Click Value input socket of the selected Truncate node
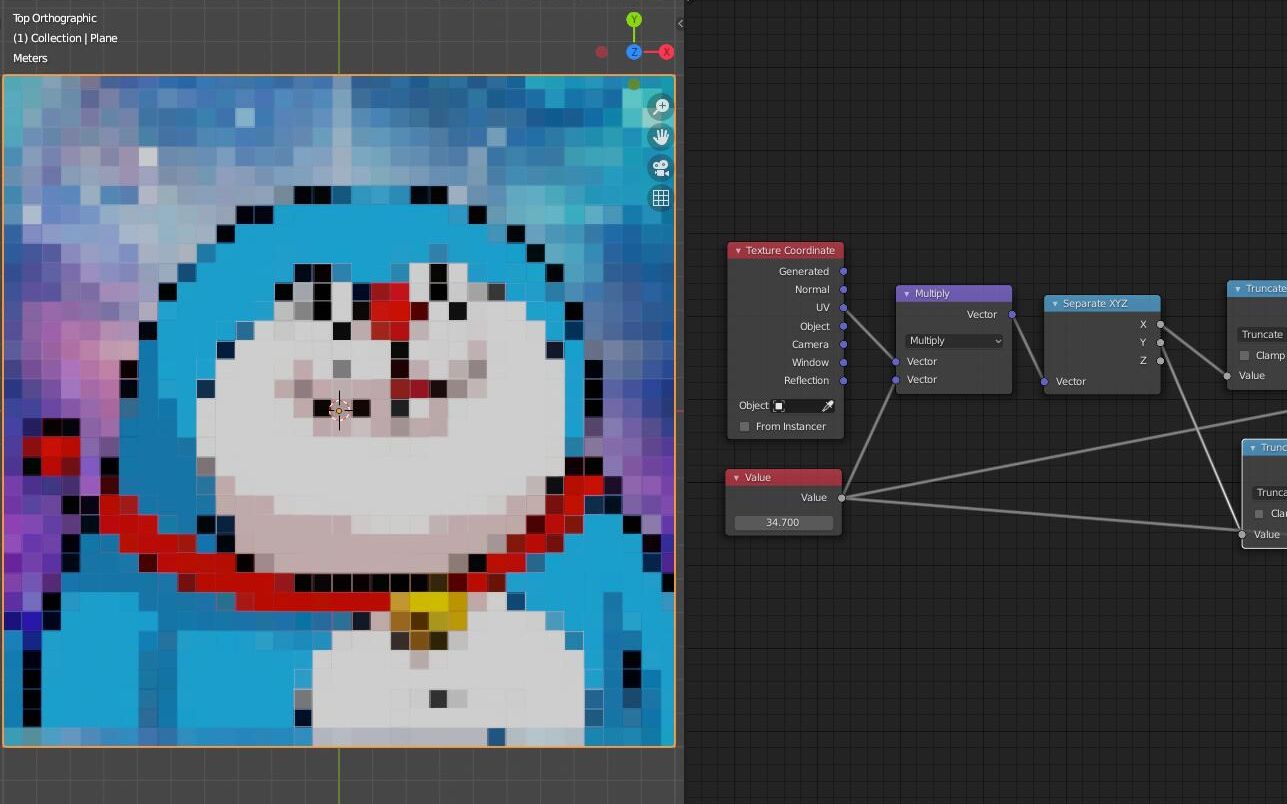Screen dimensions: 1287x804 [1243, 534]
